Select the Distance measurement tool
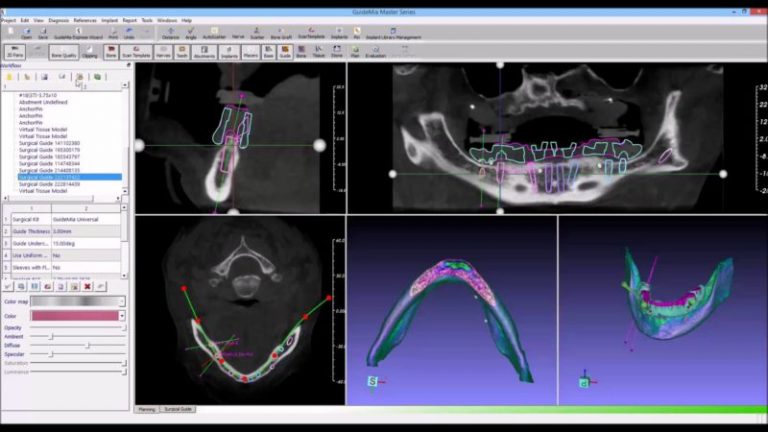768x432 pixels. [171, 33]
